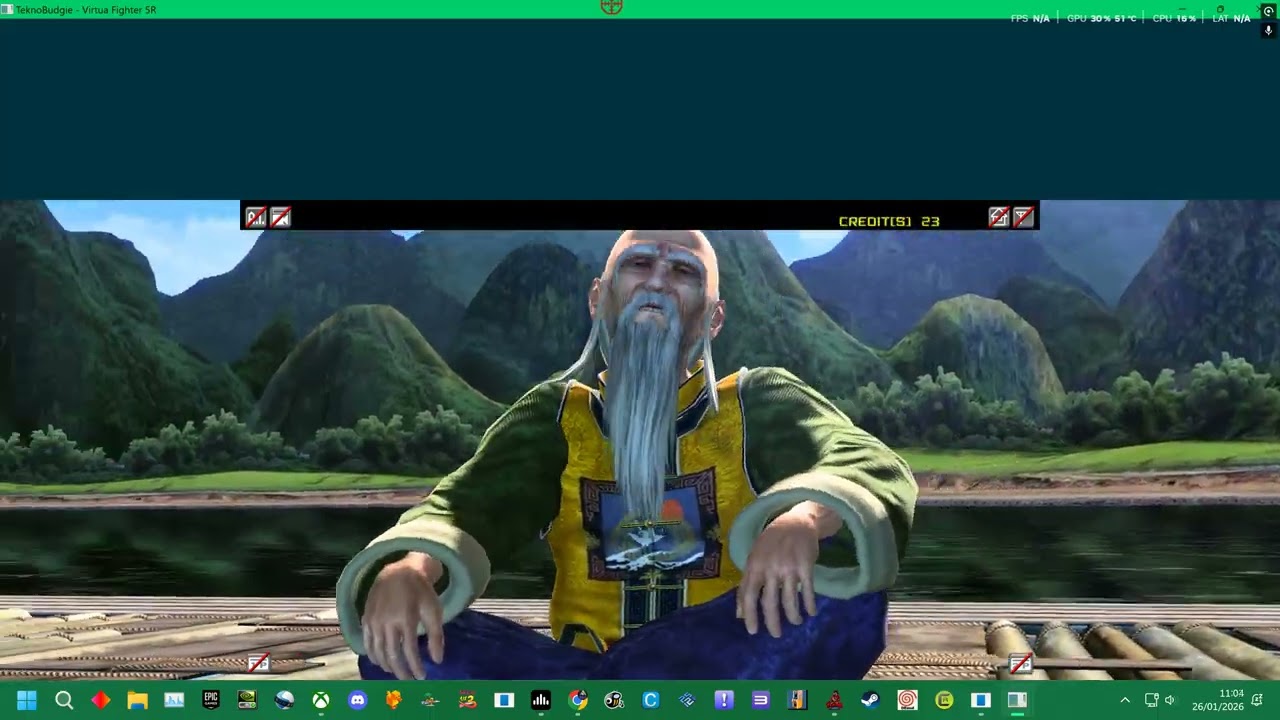Click the LAT N/A overlay stat
1280x720 pixels.
click(1231, 18)
